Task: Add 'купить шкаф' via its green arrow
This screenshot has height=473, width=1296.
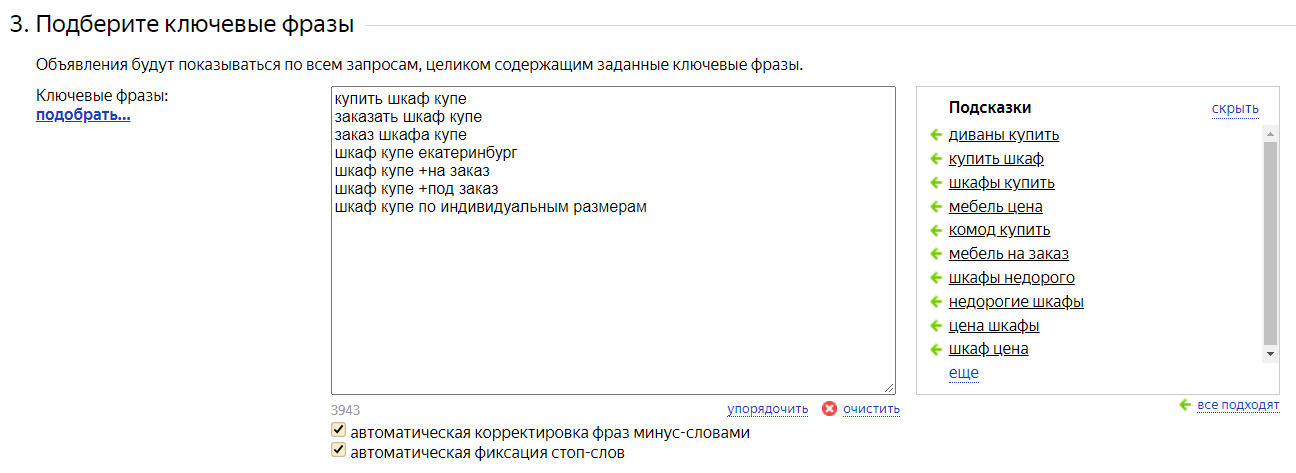Action: click(x=936, y=159)
